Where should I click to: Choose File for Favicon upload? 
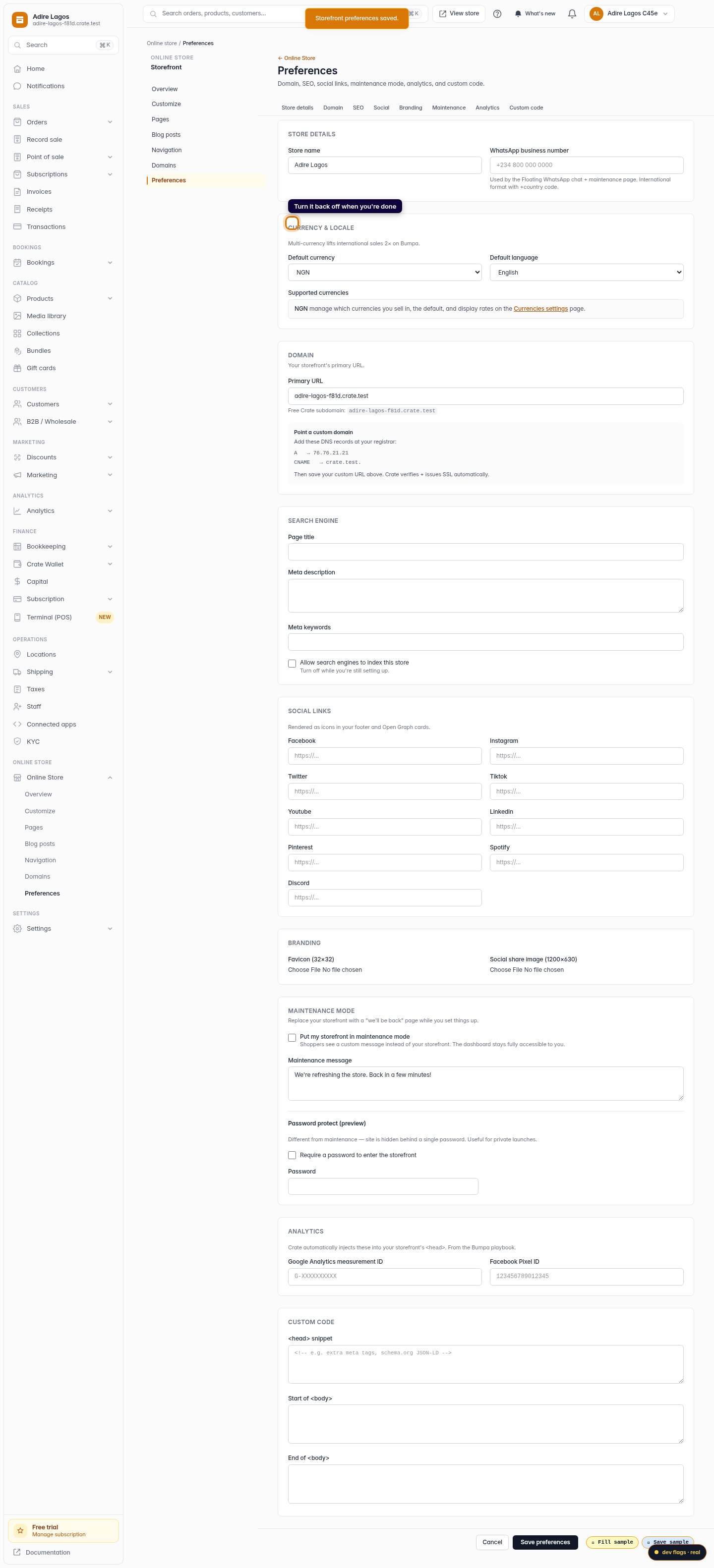pyautogui.click(x=304, y=970)
